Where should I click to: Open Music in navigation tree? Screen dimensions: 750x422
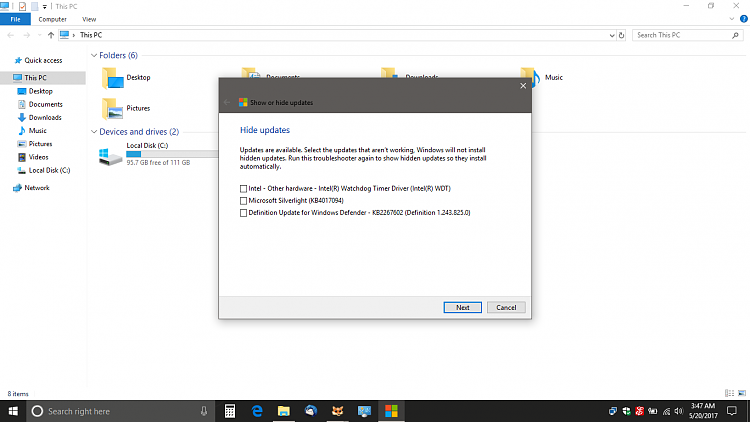tap(37, 131)
